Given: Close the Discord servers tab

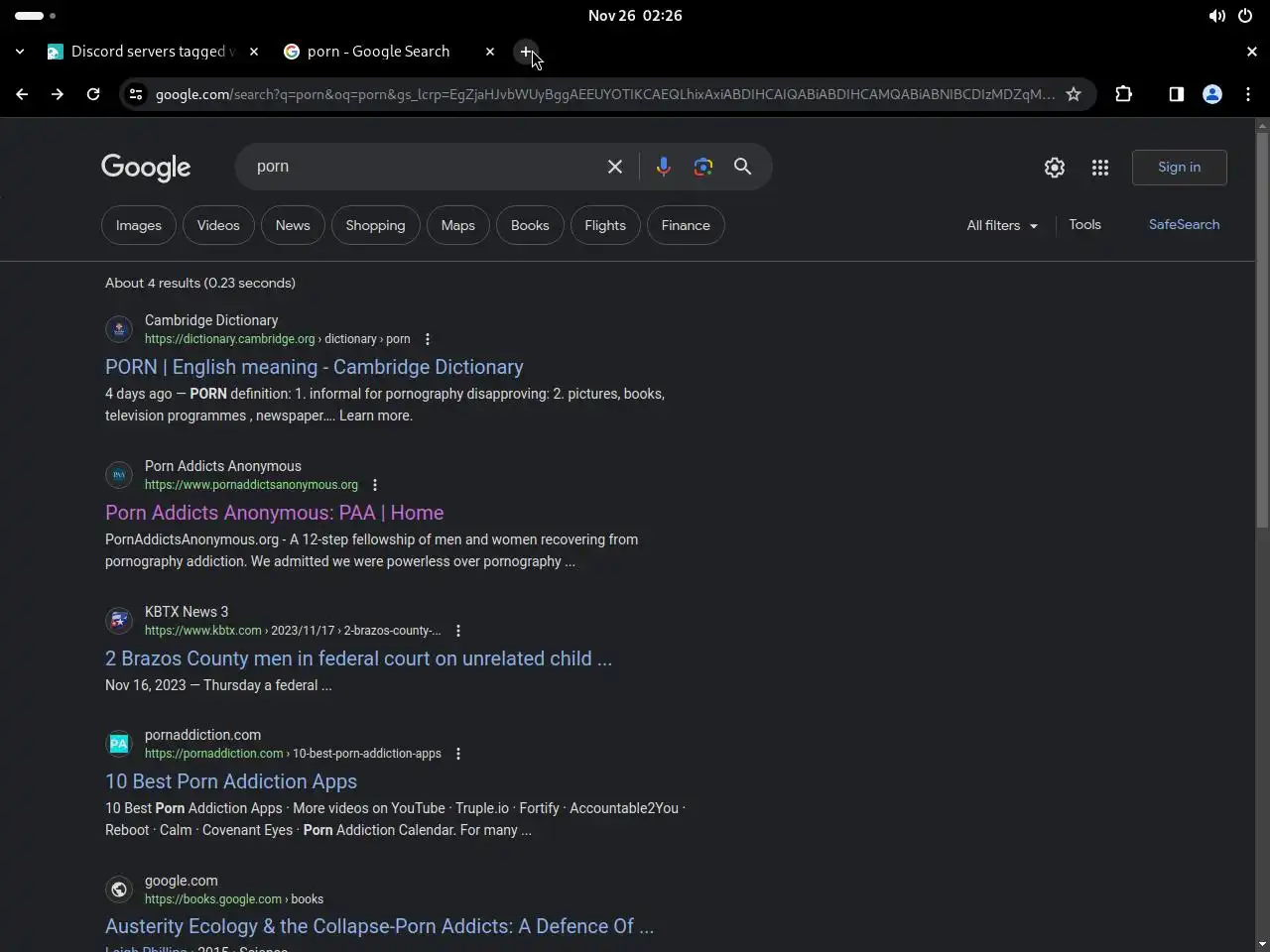Looking at the screenshot, I should [254, 52].
